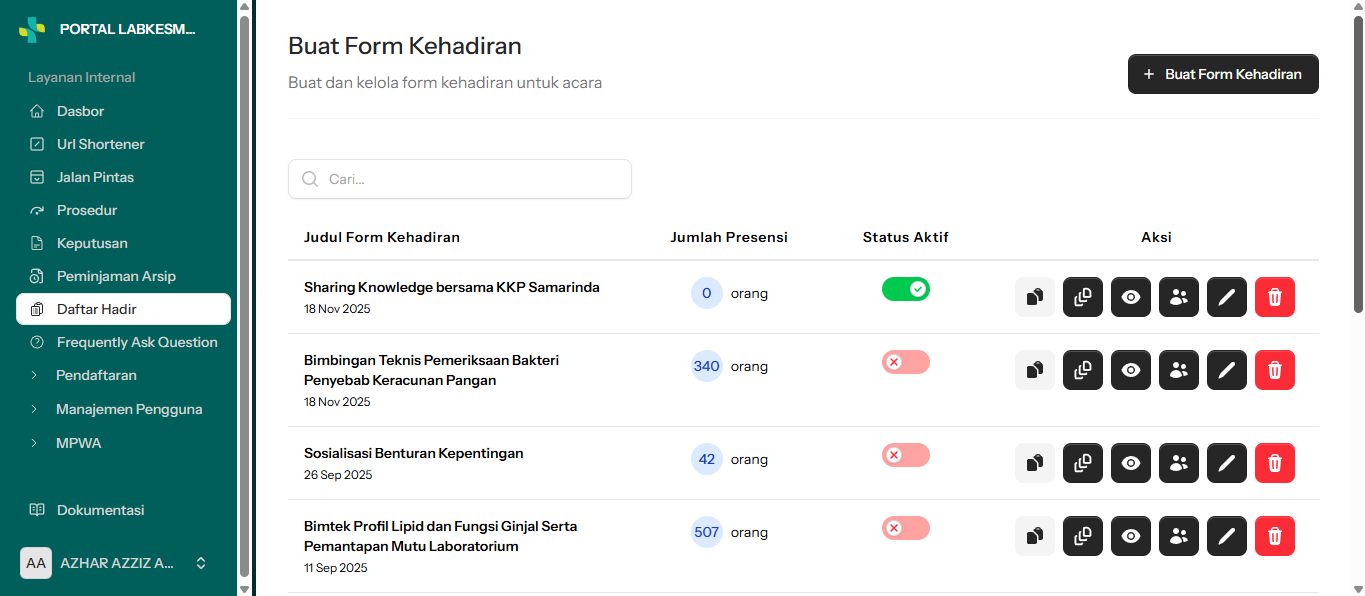This screenshot has height=596, width=1365.
Task: Open Peminjaman Arsip in the sidebar
Action: (x=123, y=276)
